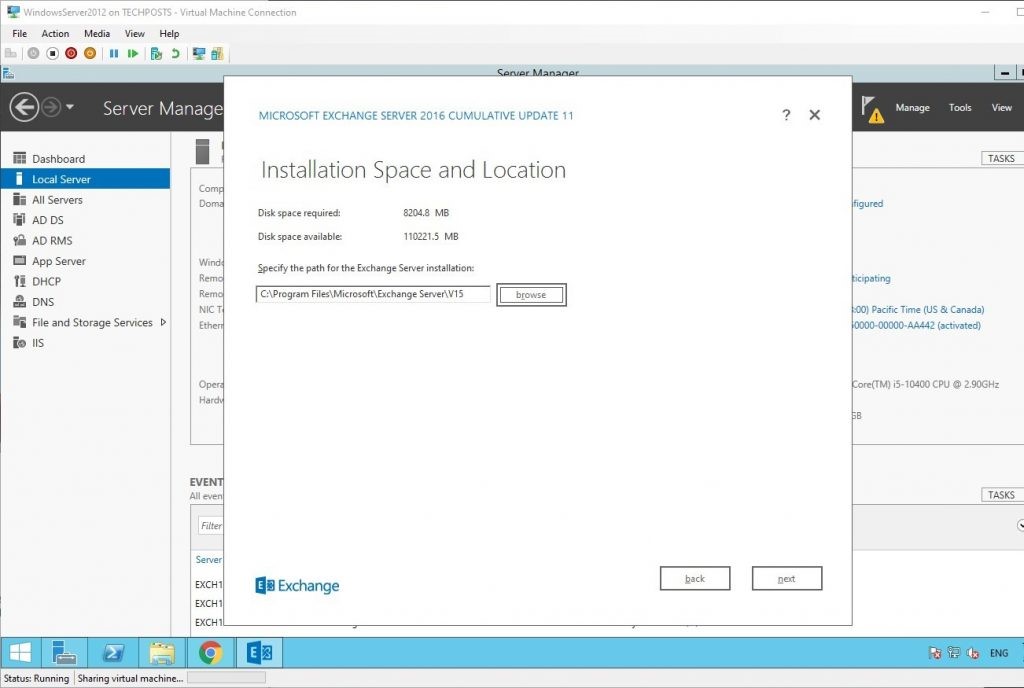The image size is (1024, 688).
Task: Click the Server Name column header in Events
Action: 208,559
